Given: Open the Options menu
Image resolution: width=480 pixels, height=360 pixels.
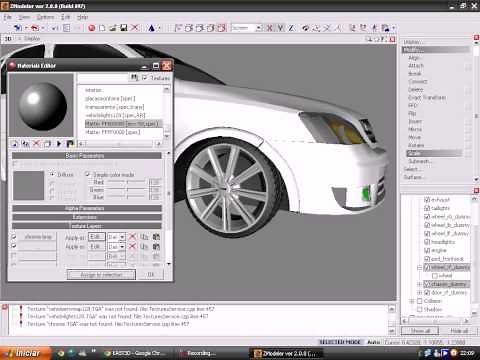Looking at the screenshot, I should tap(45, 17).
